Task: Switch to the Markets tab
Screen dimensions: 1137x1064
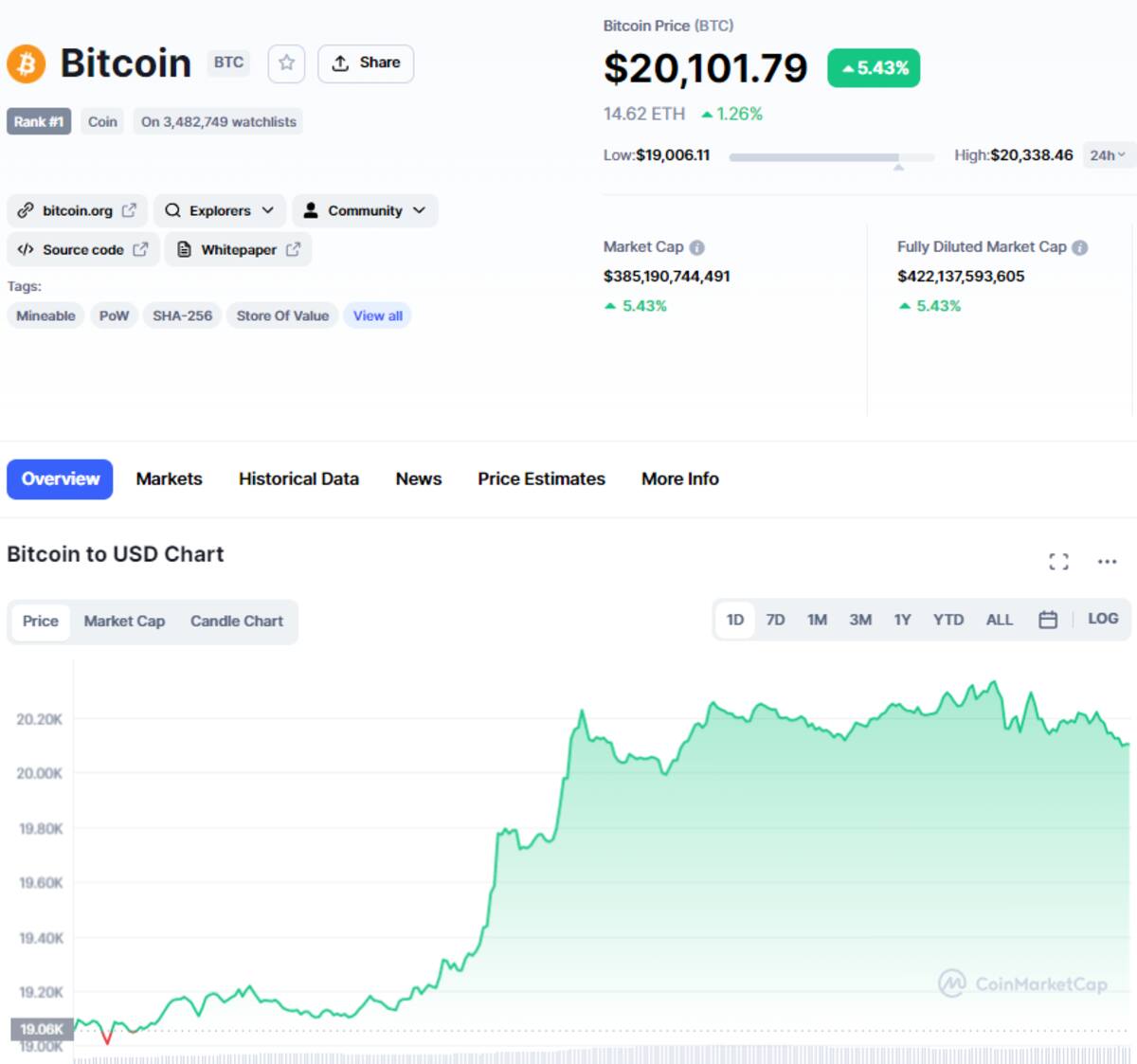Action: [x=169, y=479]
